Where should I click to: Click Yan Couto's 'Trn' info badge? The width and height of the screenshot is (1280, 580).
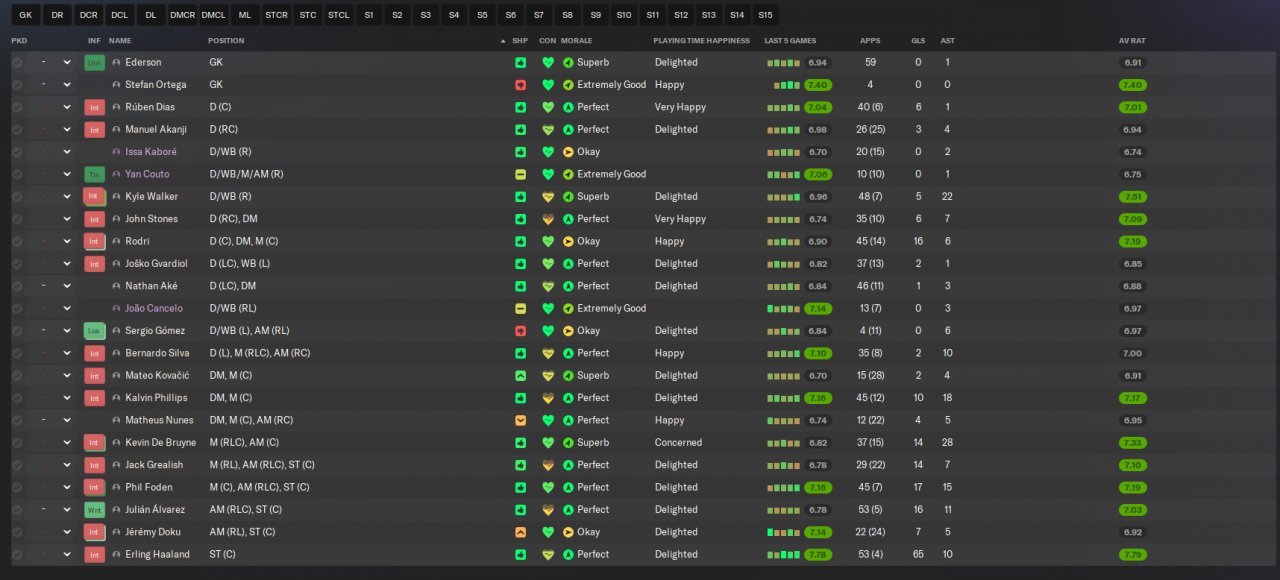click(95, 174)
